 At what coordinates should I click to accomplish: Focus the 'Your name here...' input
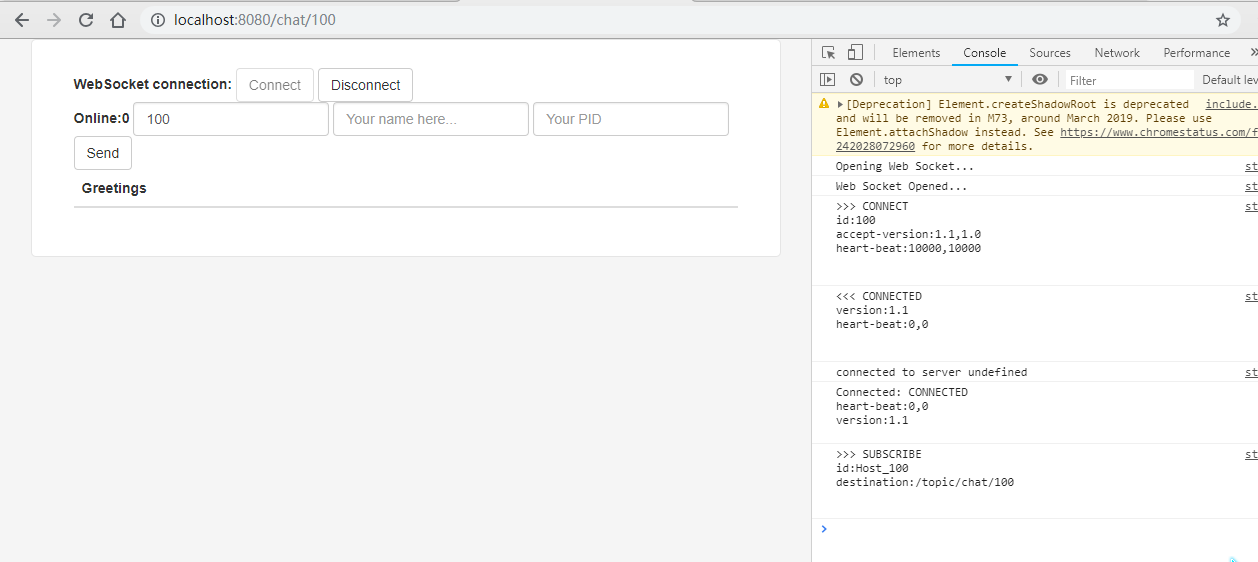pos(431,119)
